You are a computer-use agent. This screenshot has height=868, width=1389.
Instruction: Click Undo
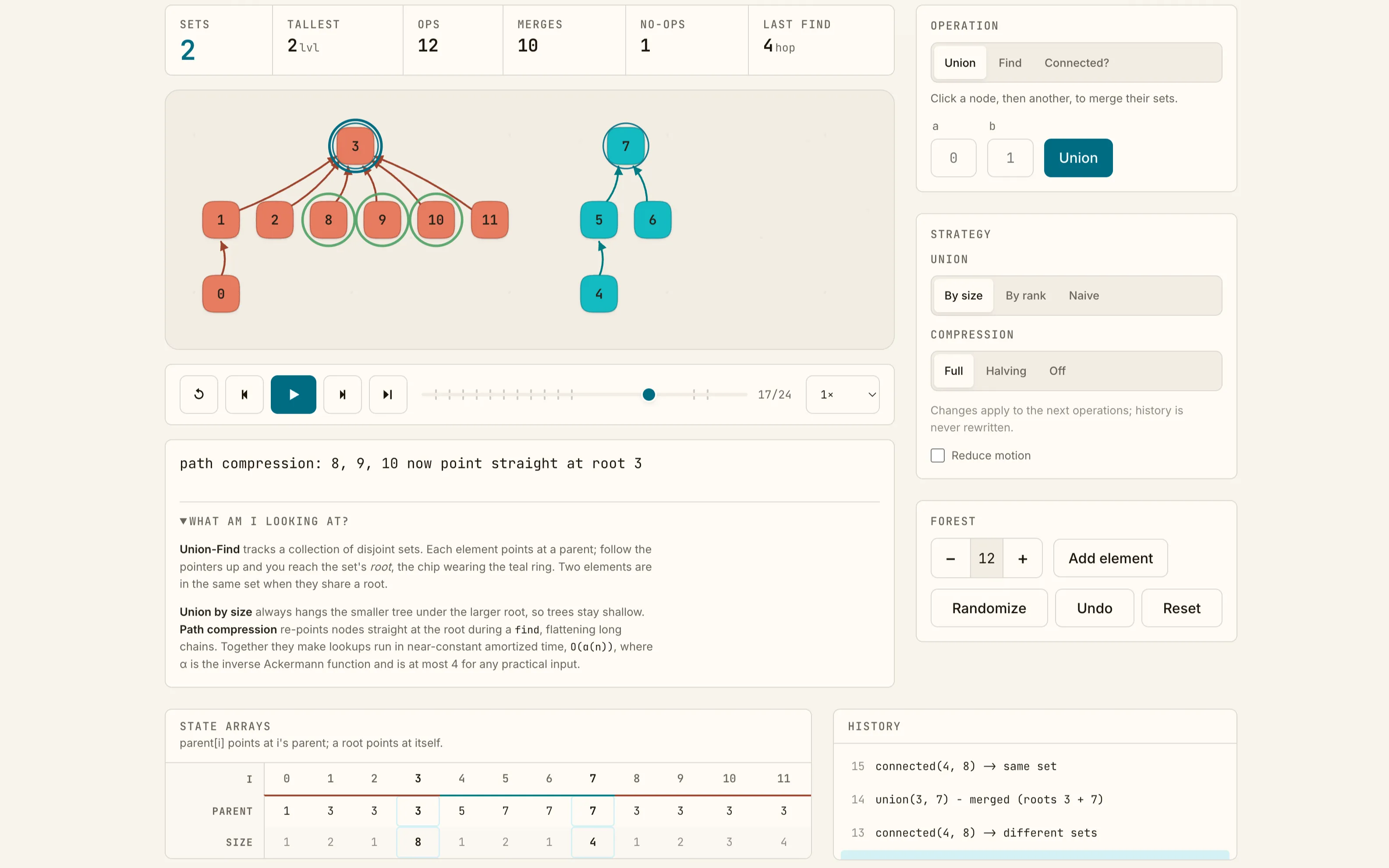pyautogui.click(x=1094, y=608)
